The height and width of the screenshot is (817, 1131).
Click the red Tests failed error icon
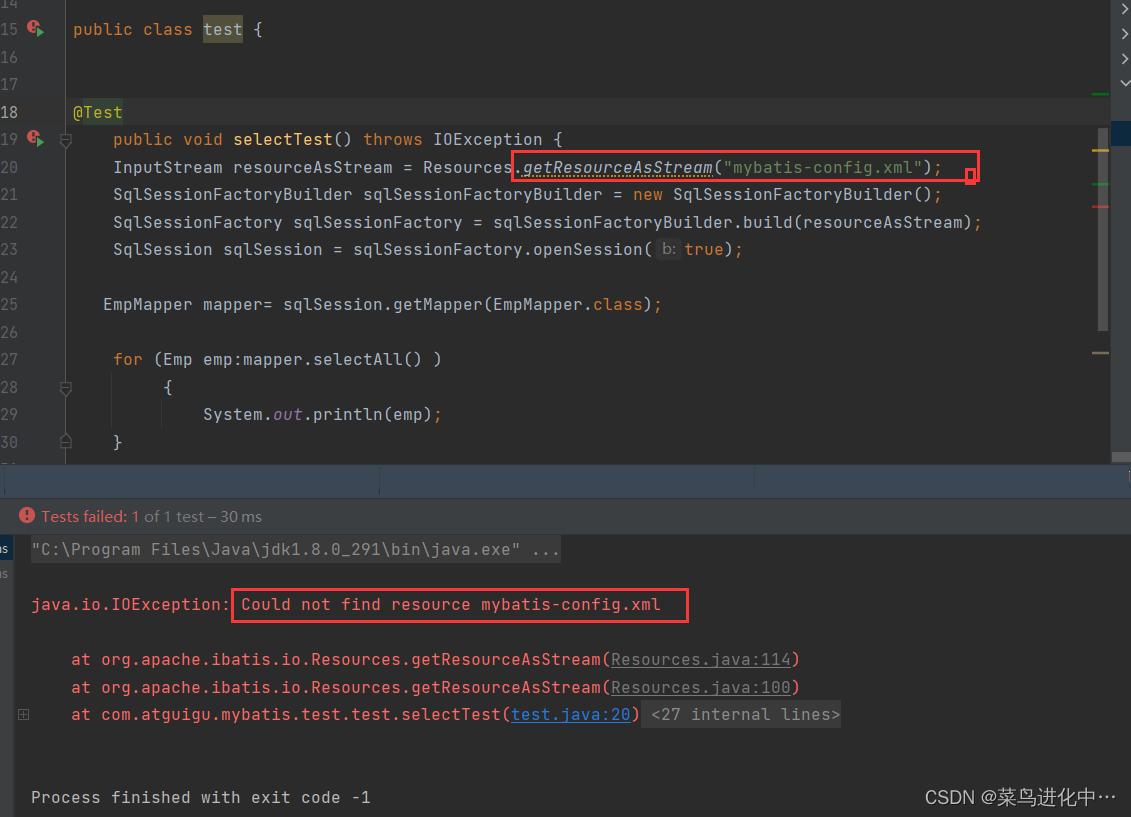[25, 517]
